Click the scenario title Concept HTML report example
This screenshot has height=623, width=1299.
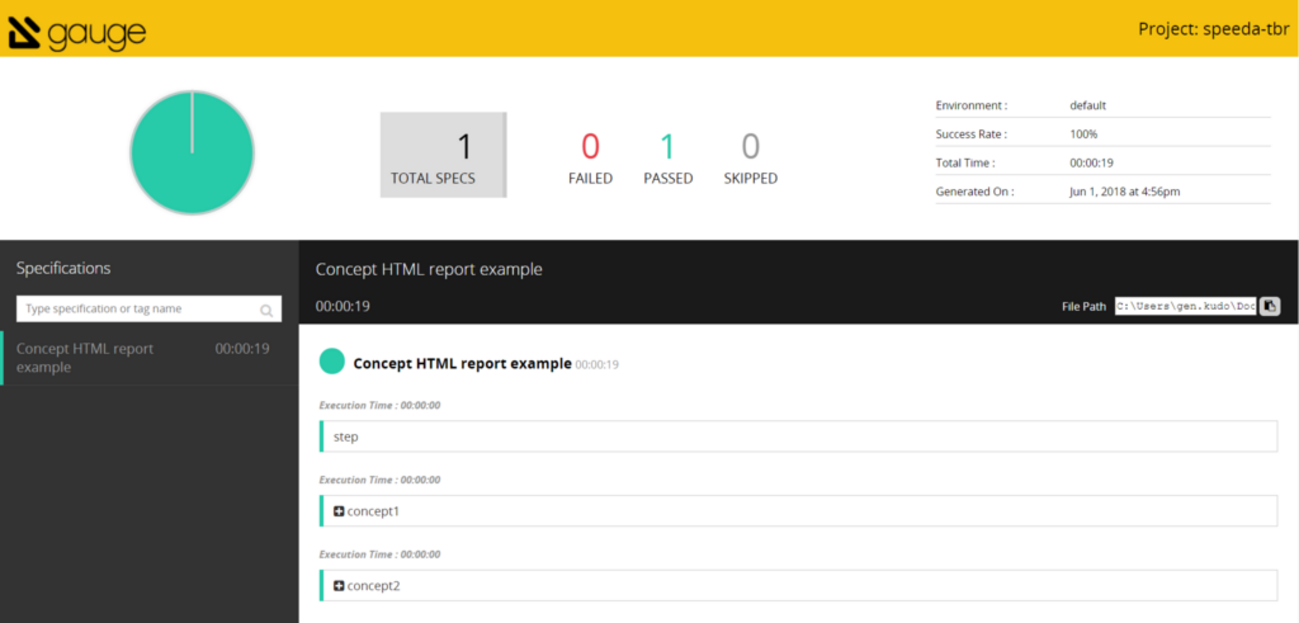click(462, 364)
